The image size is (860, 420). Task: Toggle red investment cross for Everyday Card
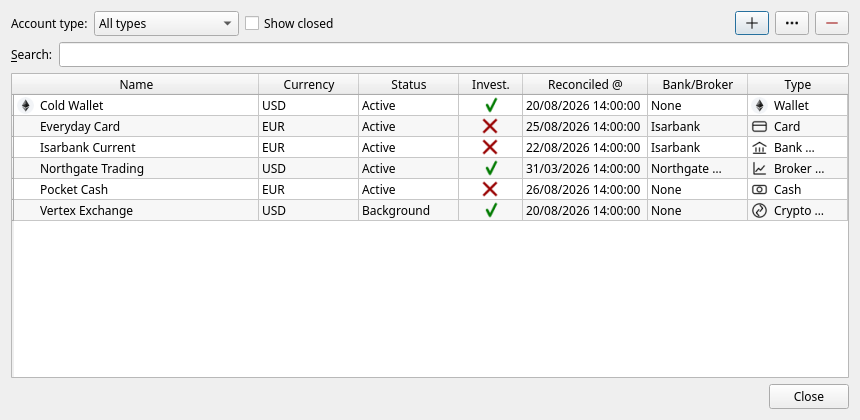click(490, 127)
